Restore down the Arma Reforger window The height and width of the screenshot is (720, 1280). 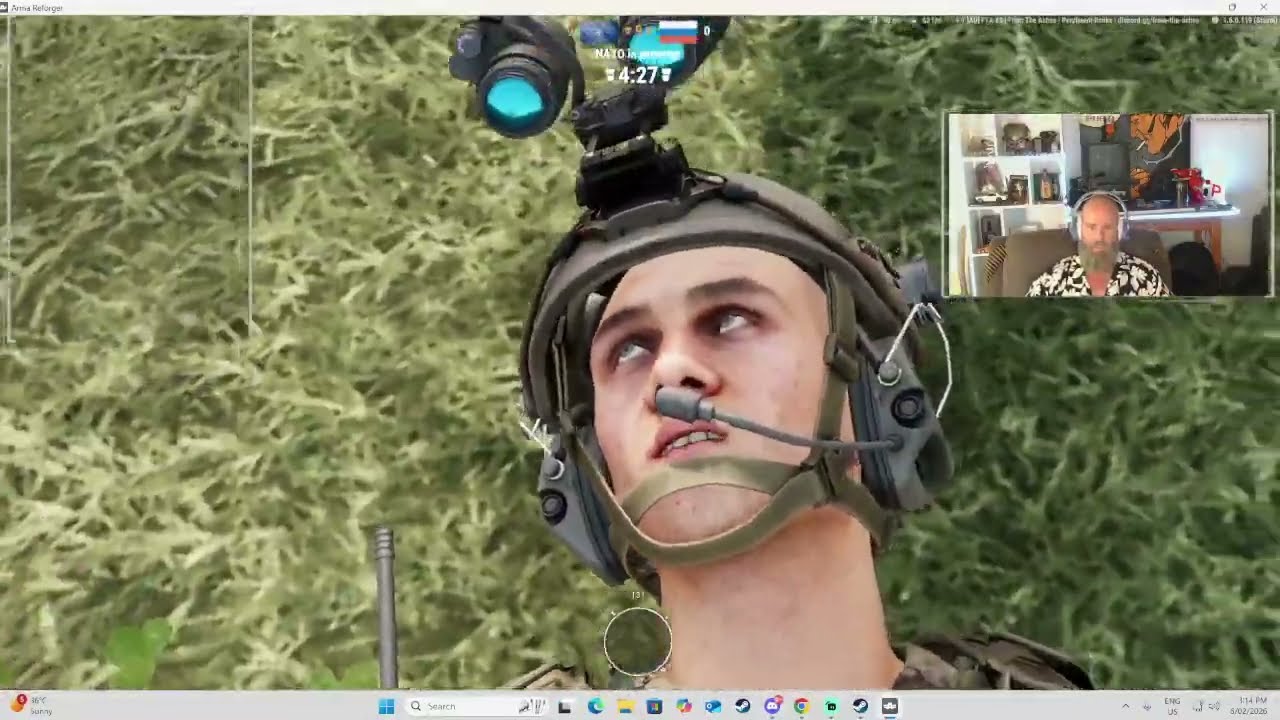pos(1232,7)
